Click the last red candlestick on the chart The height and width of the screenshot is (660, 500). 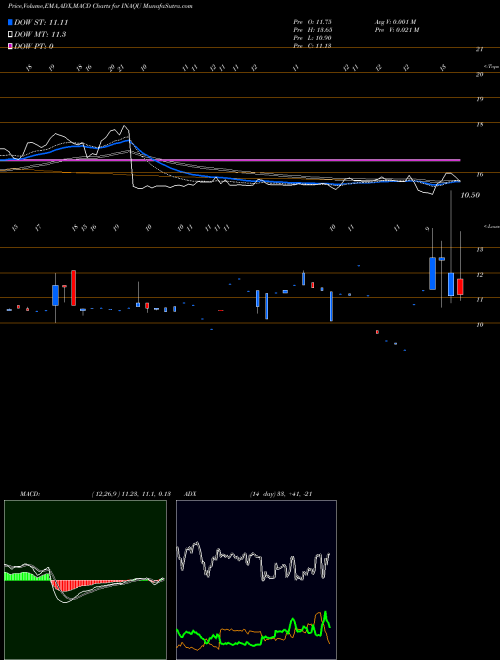click(x=460, y=287)
